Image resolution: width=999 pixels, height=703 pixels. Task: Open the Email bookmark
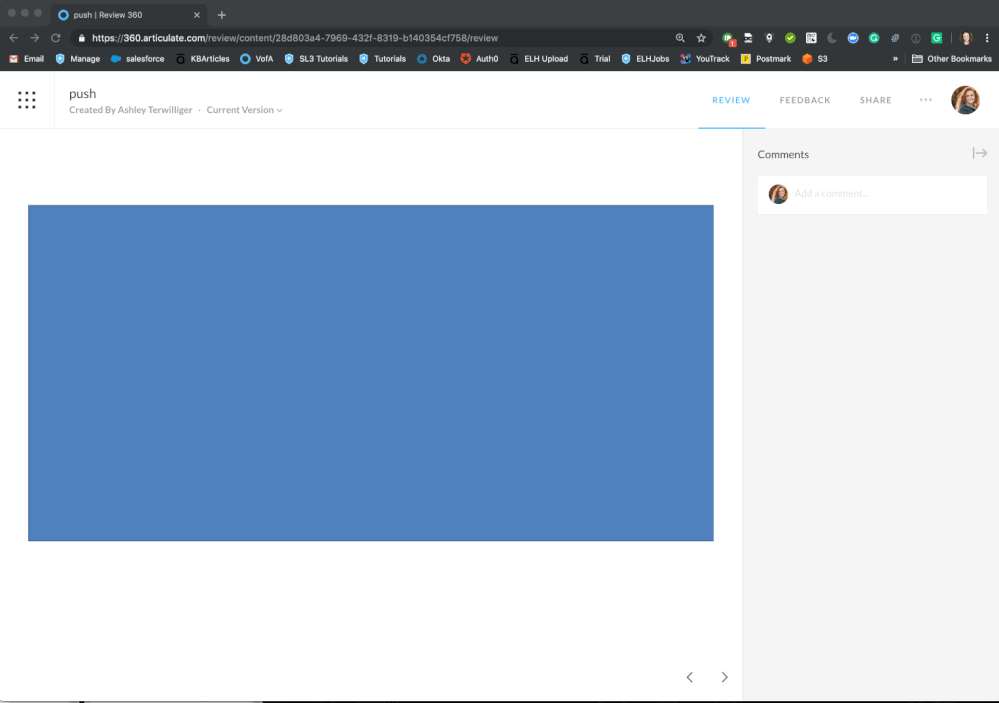click(27, 59)
